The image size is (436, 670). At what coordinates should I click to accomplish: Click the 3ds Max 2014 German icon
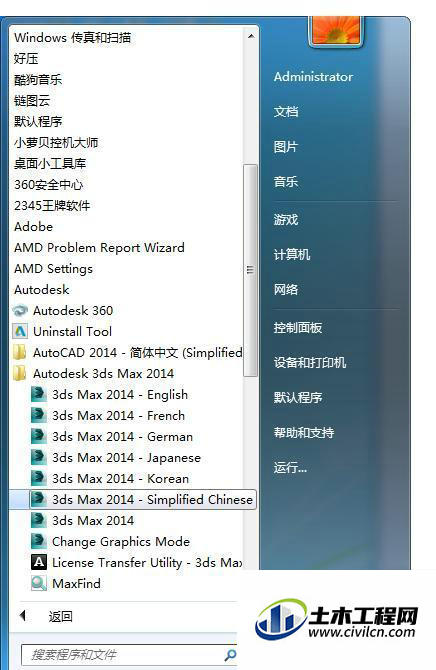point(39,436)
